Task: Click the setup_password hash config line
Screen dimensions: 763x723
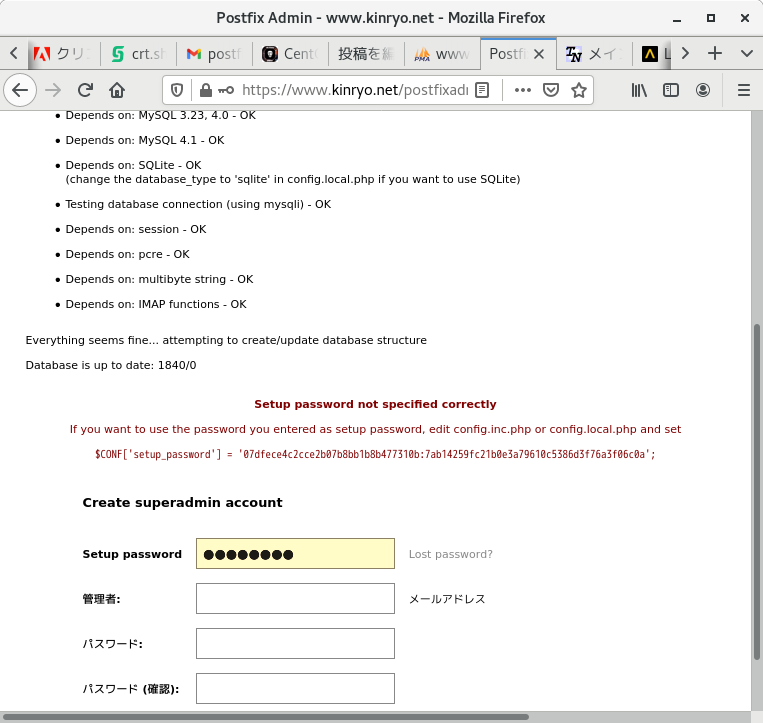Action: coord(375,454)
